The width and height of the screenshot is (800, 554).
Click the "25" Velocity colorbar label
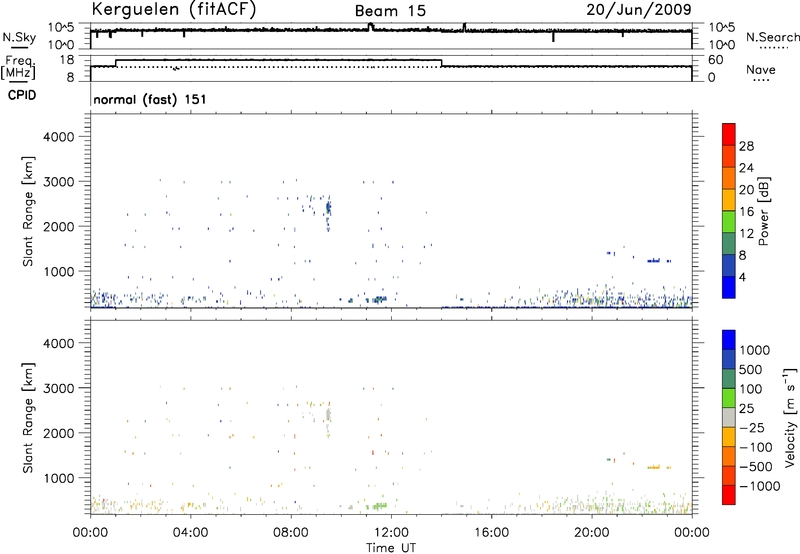747,408
